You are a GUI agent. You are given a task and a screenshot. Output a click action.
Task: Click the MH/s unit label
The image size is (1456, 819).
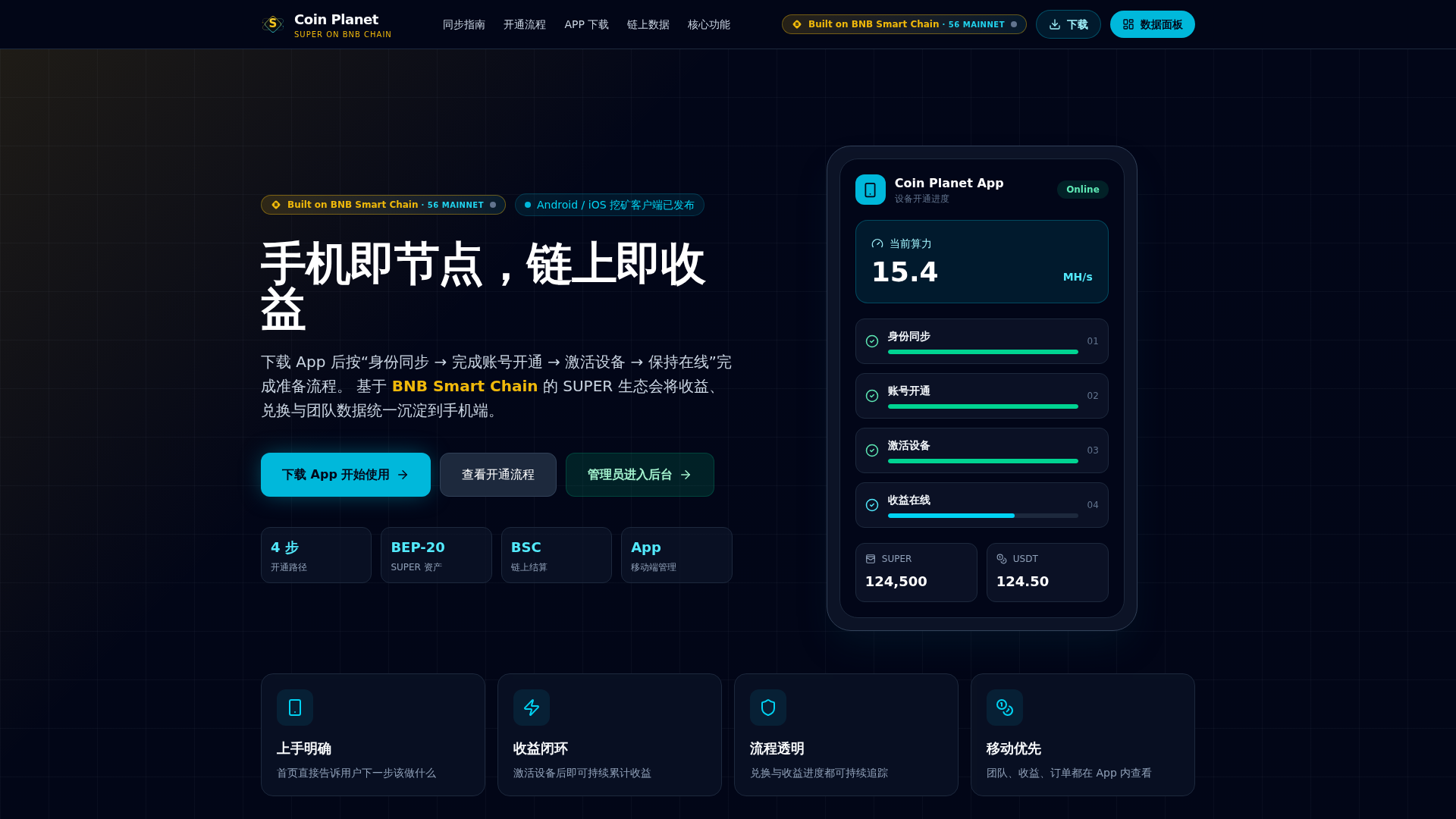pyautogui.click(x=1078, y=277)
